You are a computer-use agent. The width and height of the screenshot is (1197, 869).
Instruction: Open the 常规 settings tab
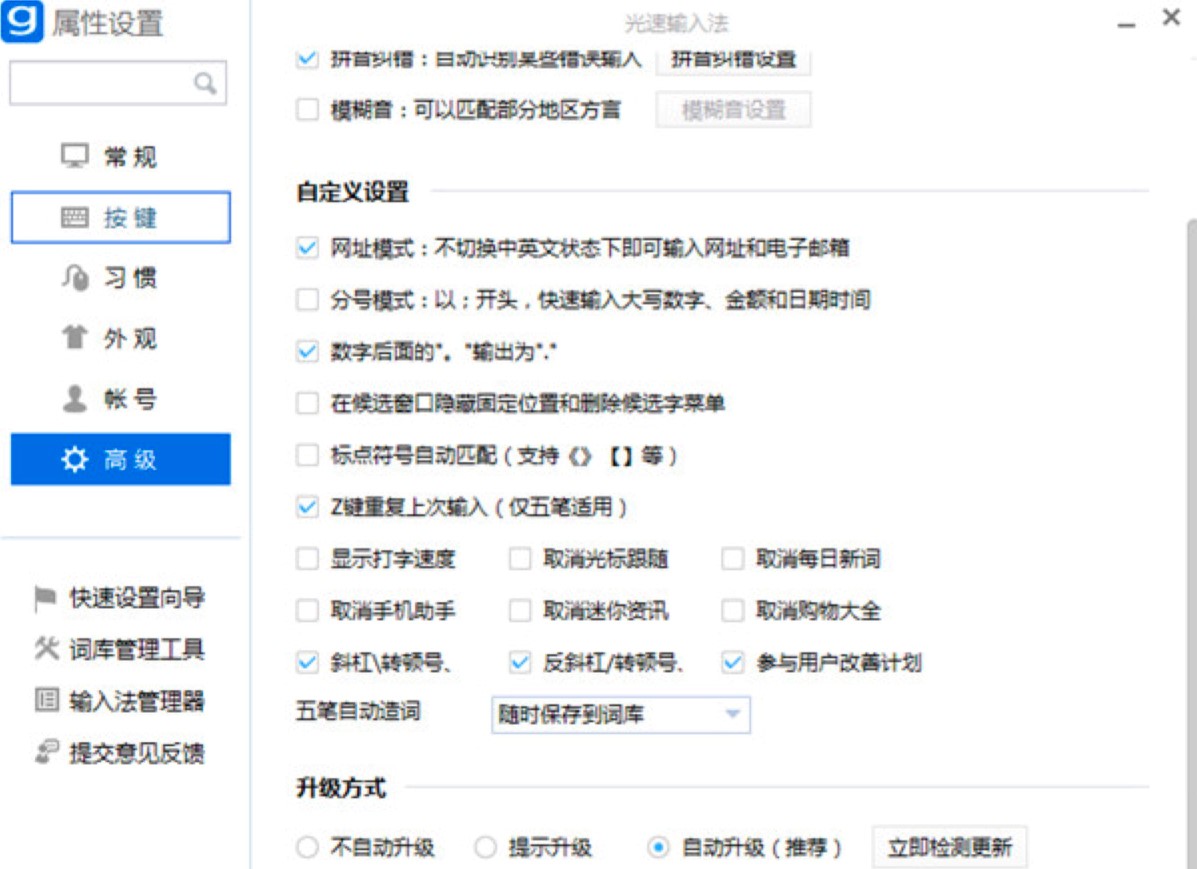(121, 157)
